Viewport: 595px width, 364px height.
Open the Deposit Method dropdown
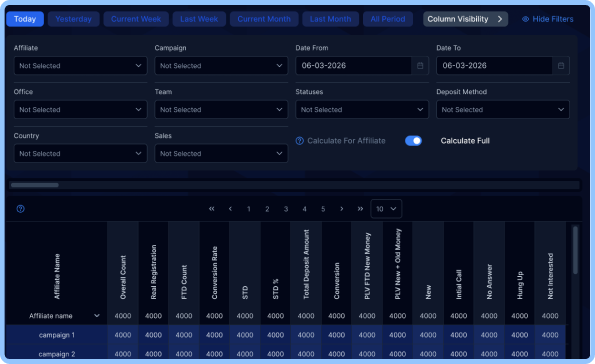pyautogui.click(x=503, y=110)
